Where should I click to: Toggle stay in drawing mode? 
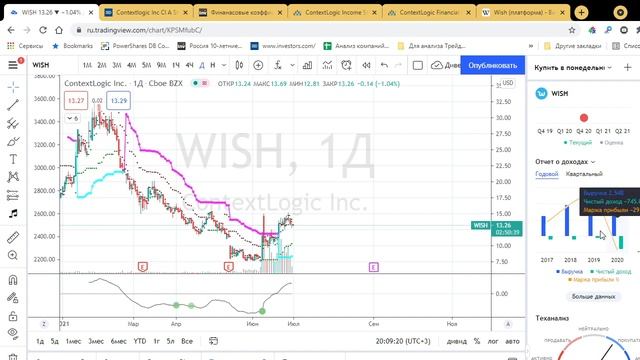[x=13, y=298]
